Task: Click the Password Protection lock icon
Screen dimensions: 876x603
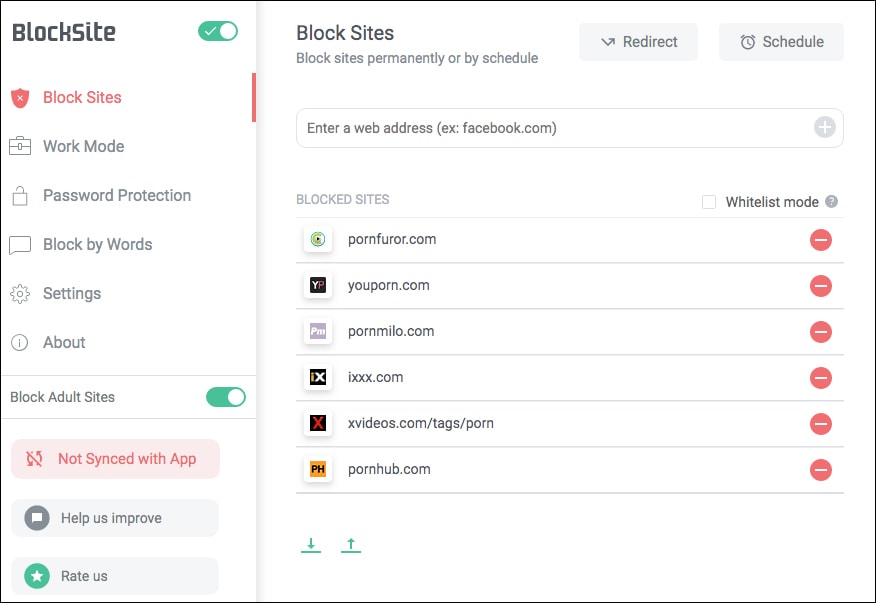Action: tap(21, 195)
